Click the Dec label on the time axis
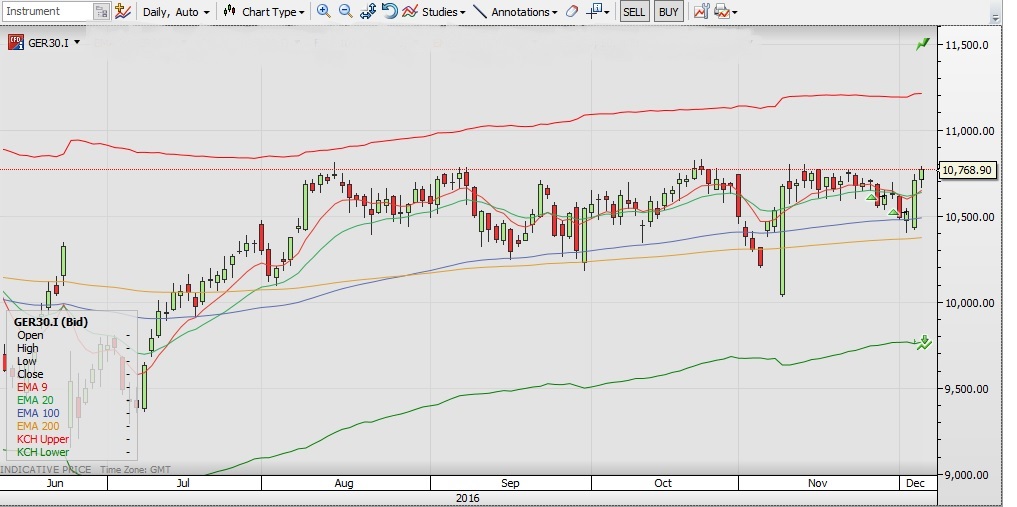This screenshot has width=1017, height=507. (916, 483)
